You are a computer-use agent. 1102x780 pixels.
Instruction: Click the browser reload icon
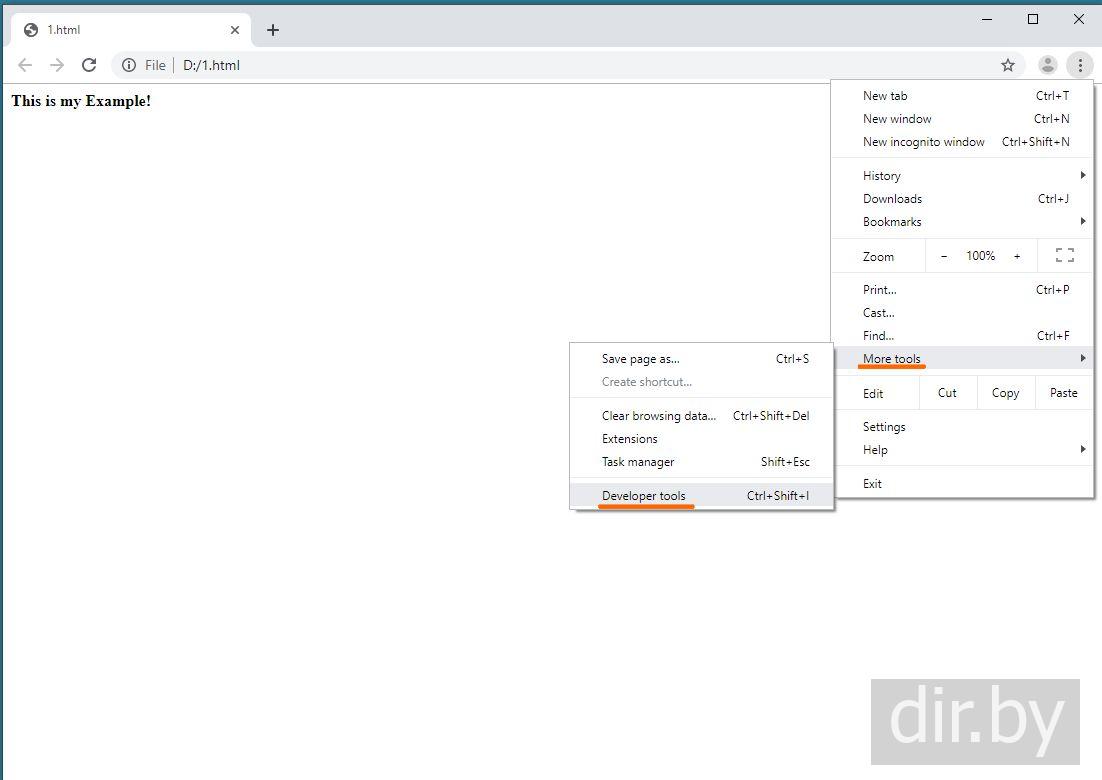coord(89,65)
